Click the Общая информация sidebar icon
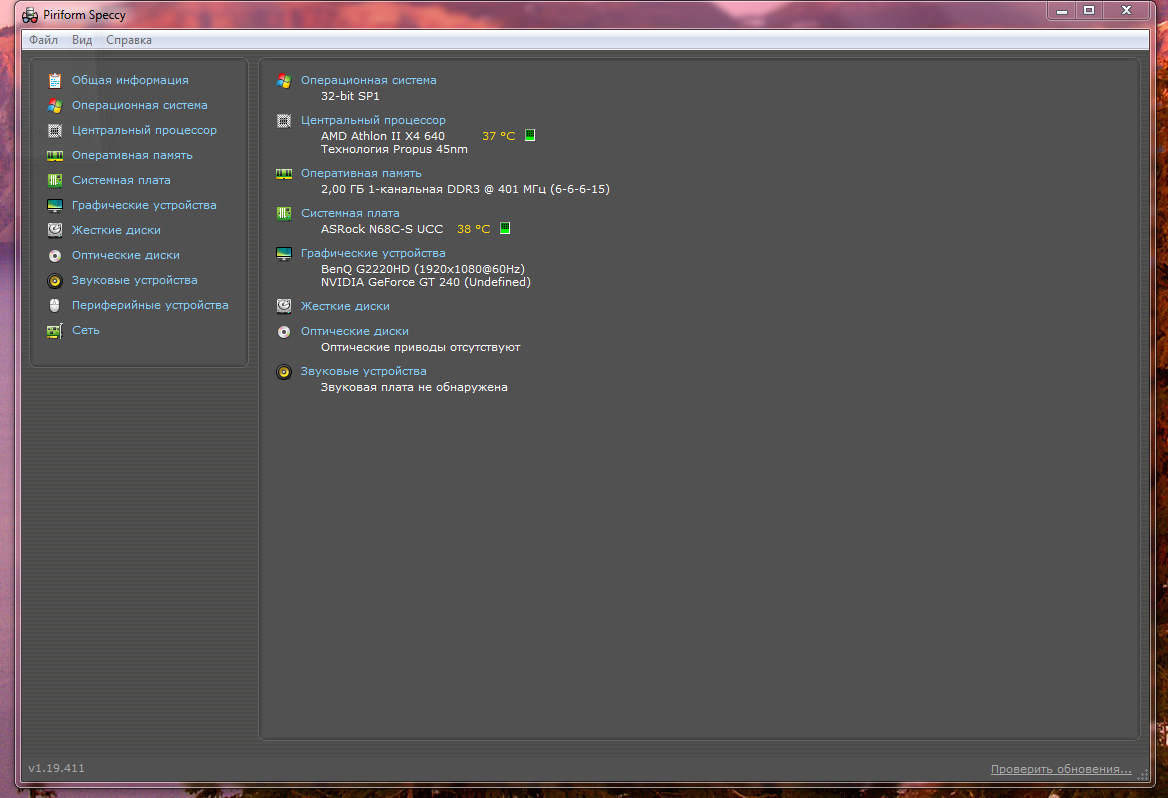 point(54,80)
